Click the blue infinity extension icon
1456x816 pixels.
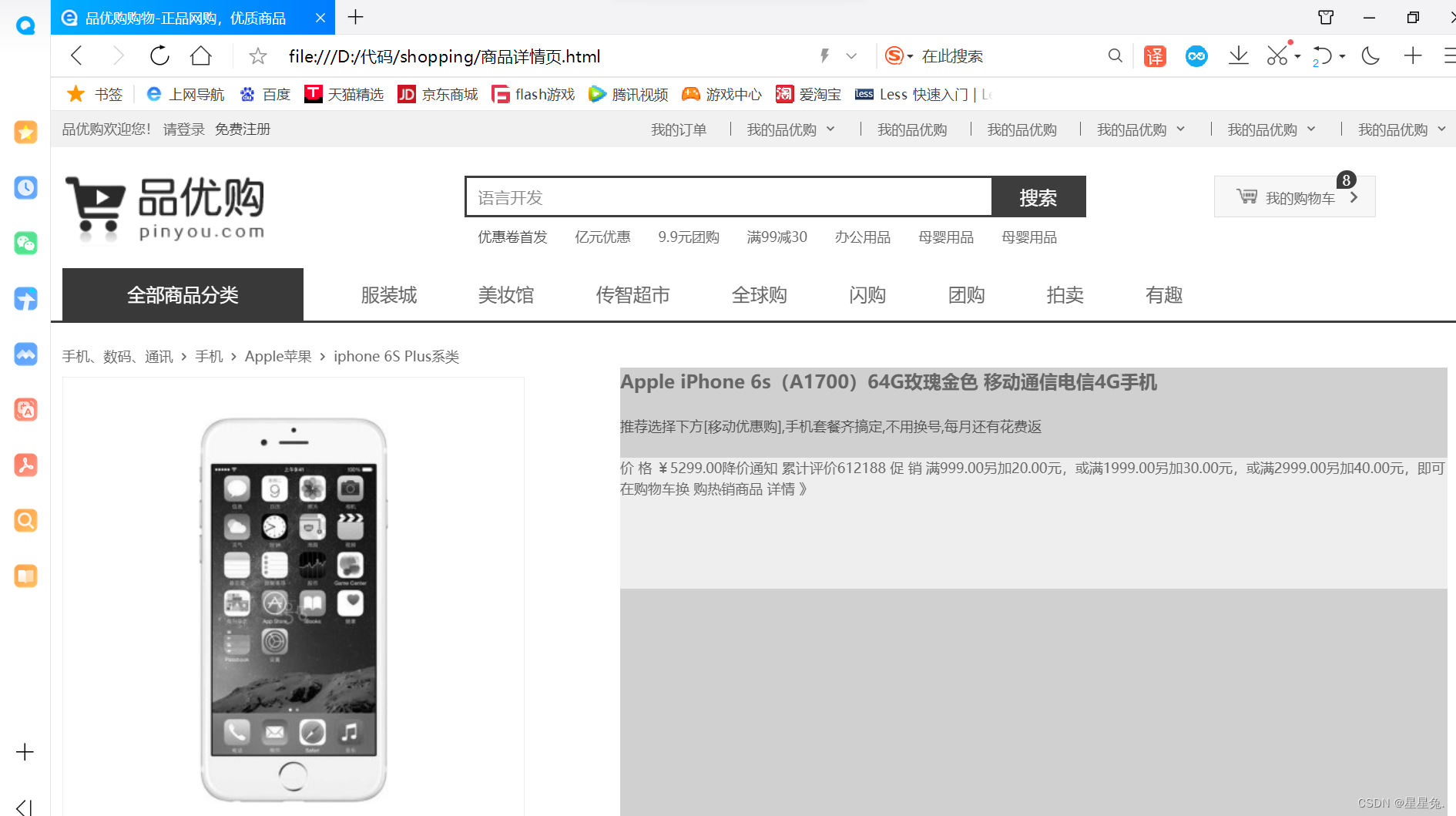[1196, 55]
